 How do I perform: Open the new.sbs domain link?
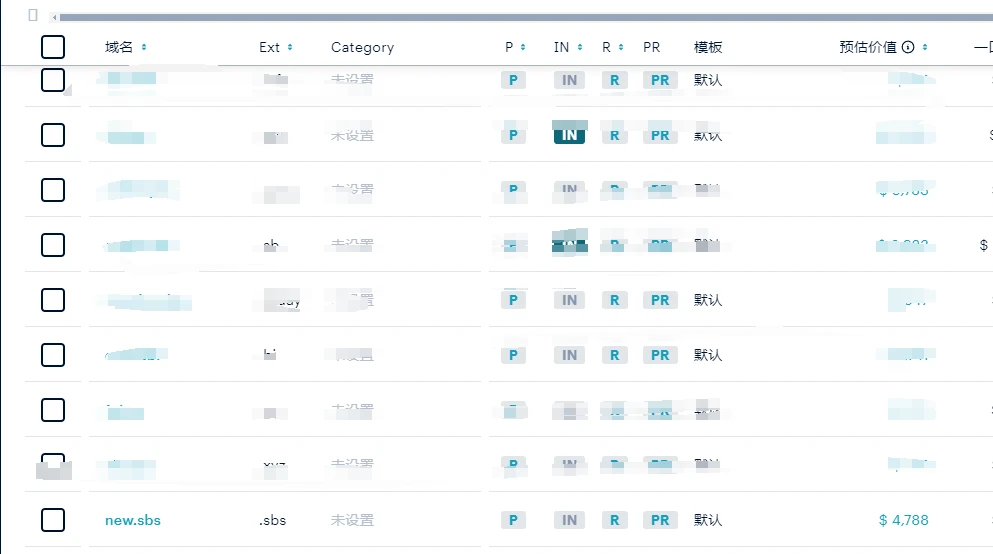pos(133,520)
